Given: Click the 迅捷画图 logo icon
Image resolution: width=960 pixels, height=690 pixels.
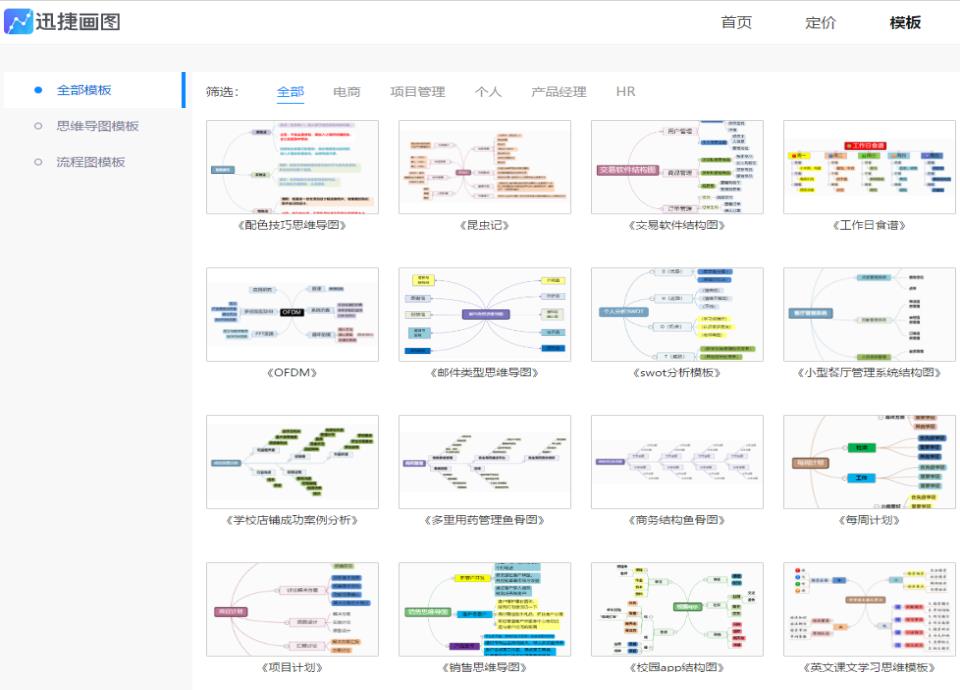Looking at the screenshot, I should click(x=18, y=22).
